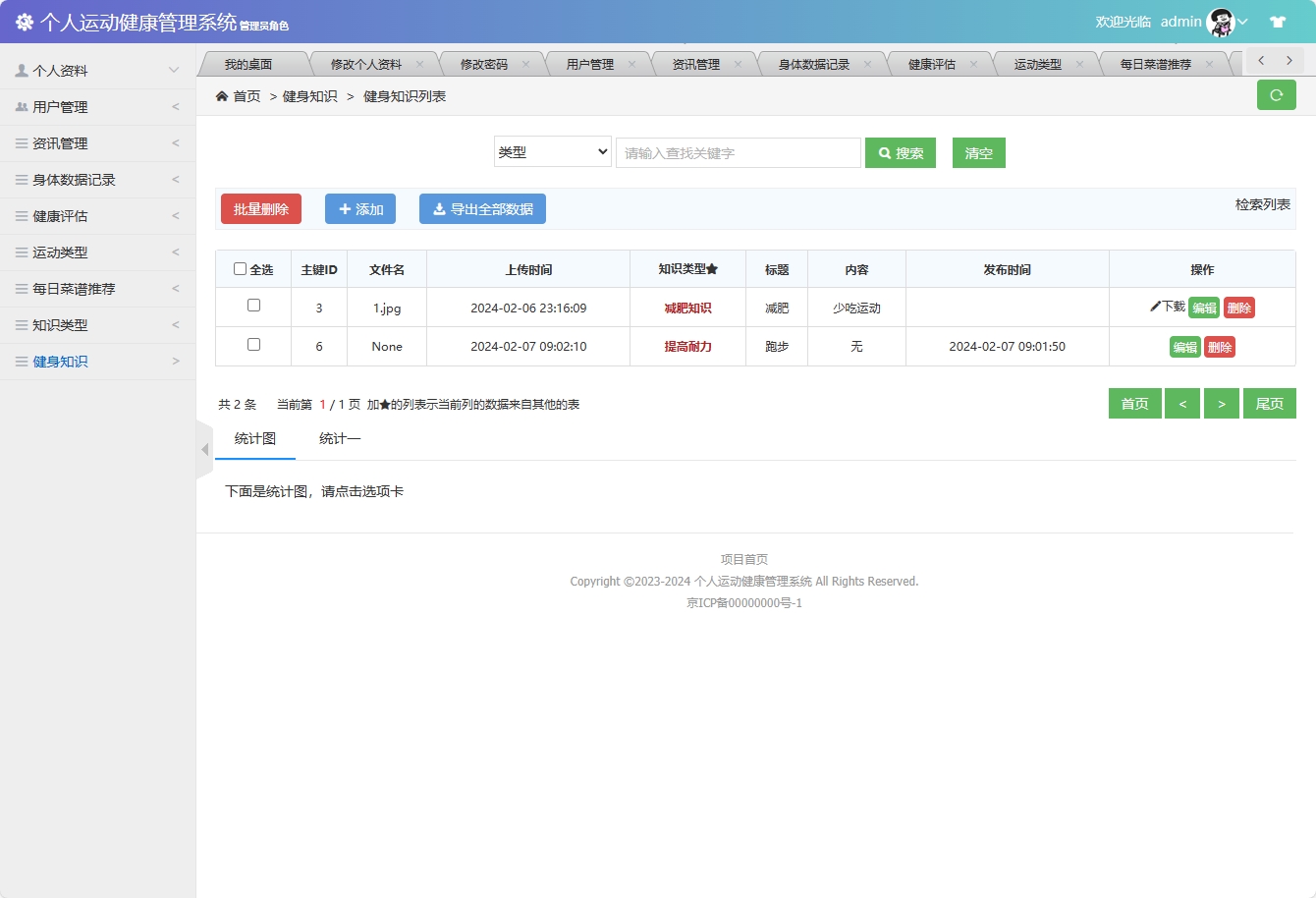
Task: Check the checkbox for row with ID 3
Action: point(252,306)
